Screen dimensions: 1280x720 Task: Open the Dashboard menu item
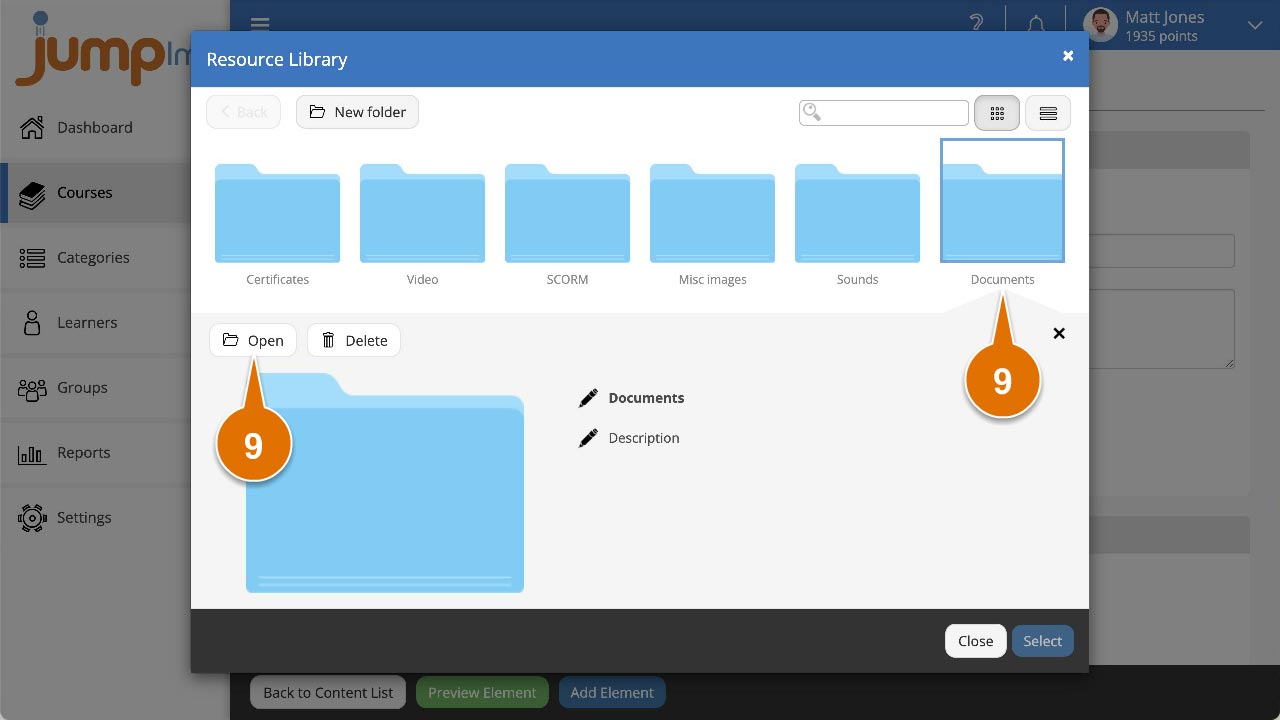(x=94, y=127)
